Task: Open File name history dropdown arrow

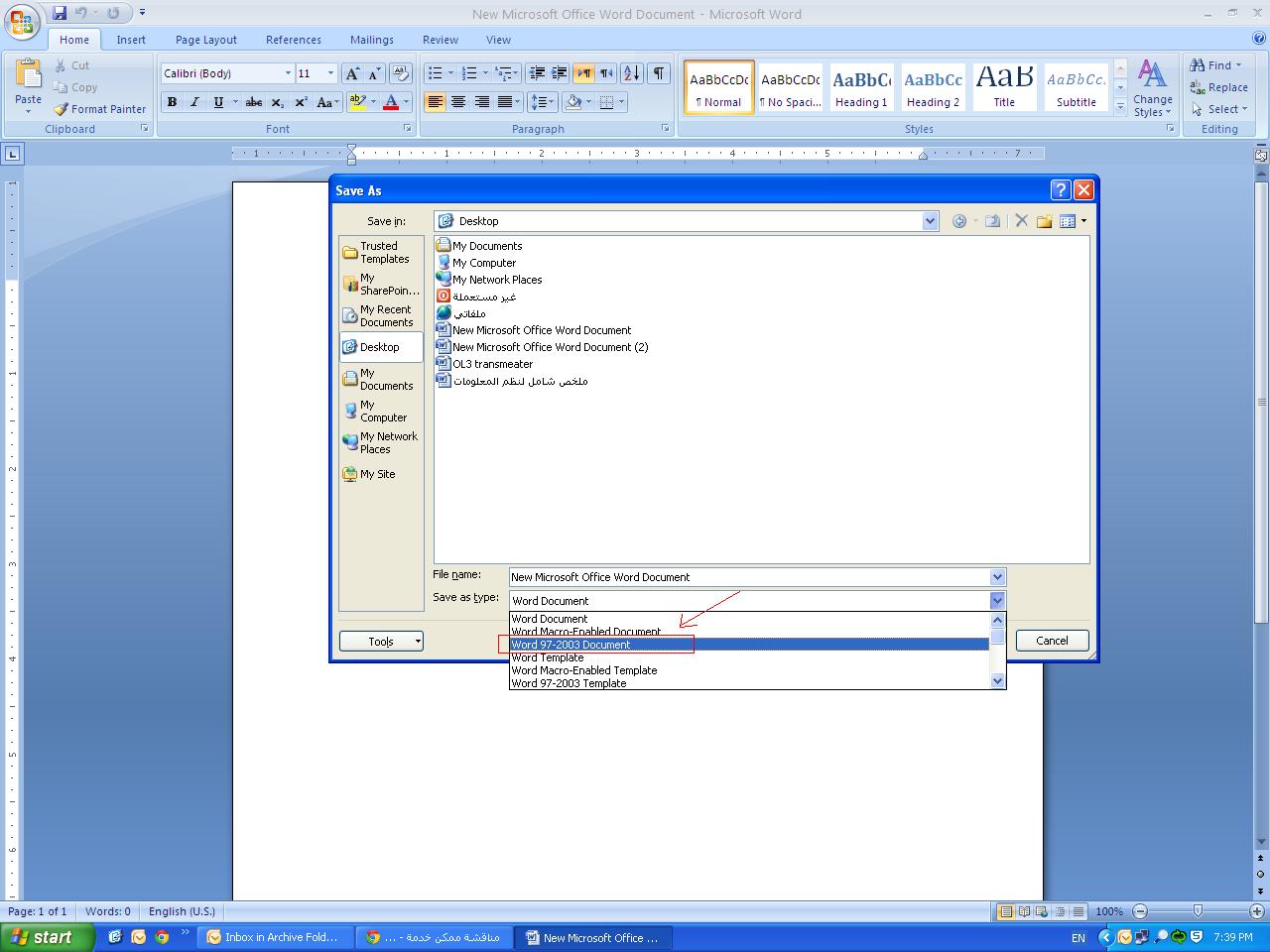Action: click(x=997, y=577)
